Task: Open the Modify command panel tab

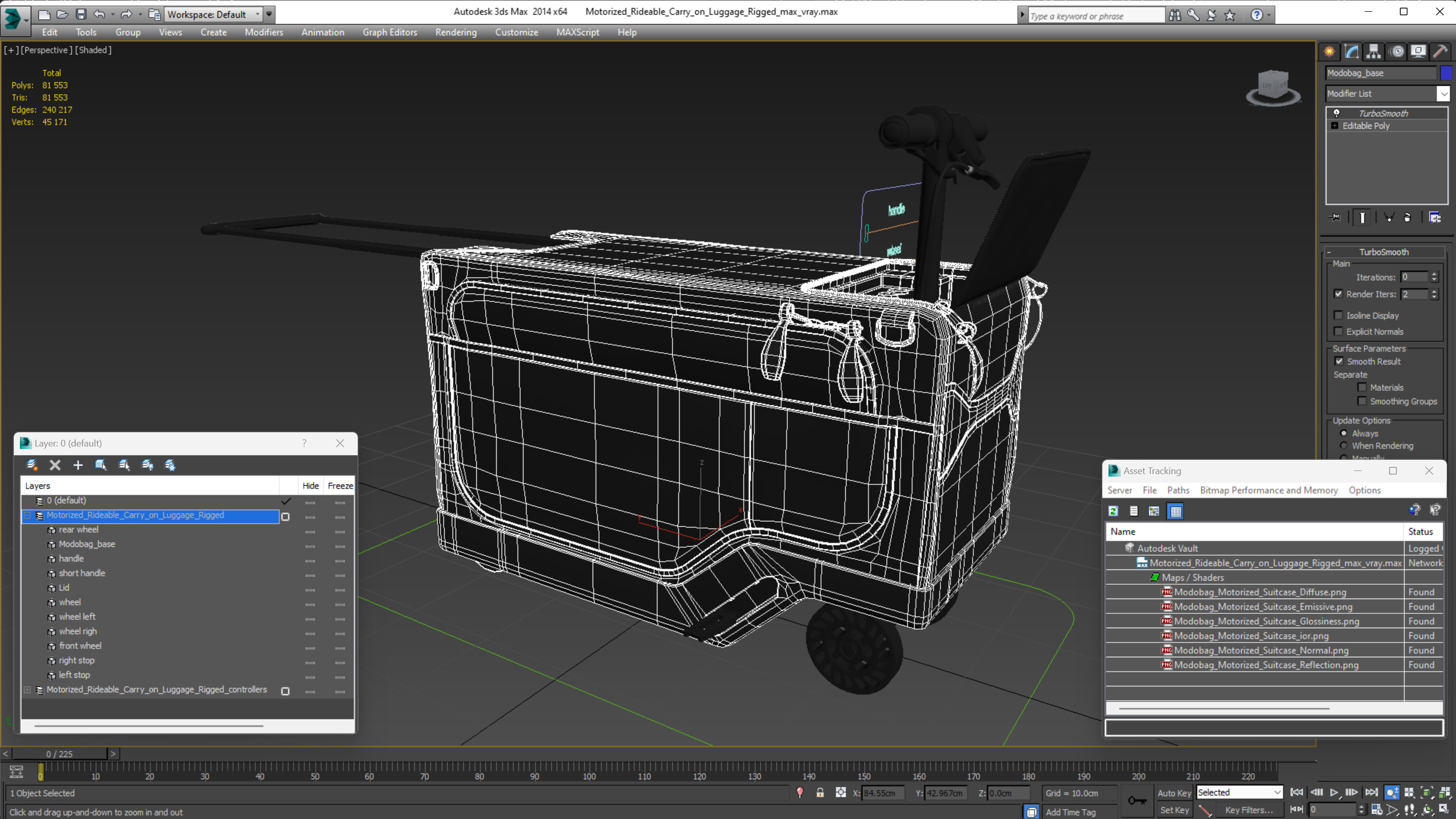Action: (1351, 52)
